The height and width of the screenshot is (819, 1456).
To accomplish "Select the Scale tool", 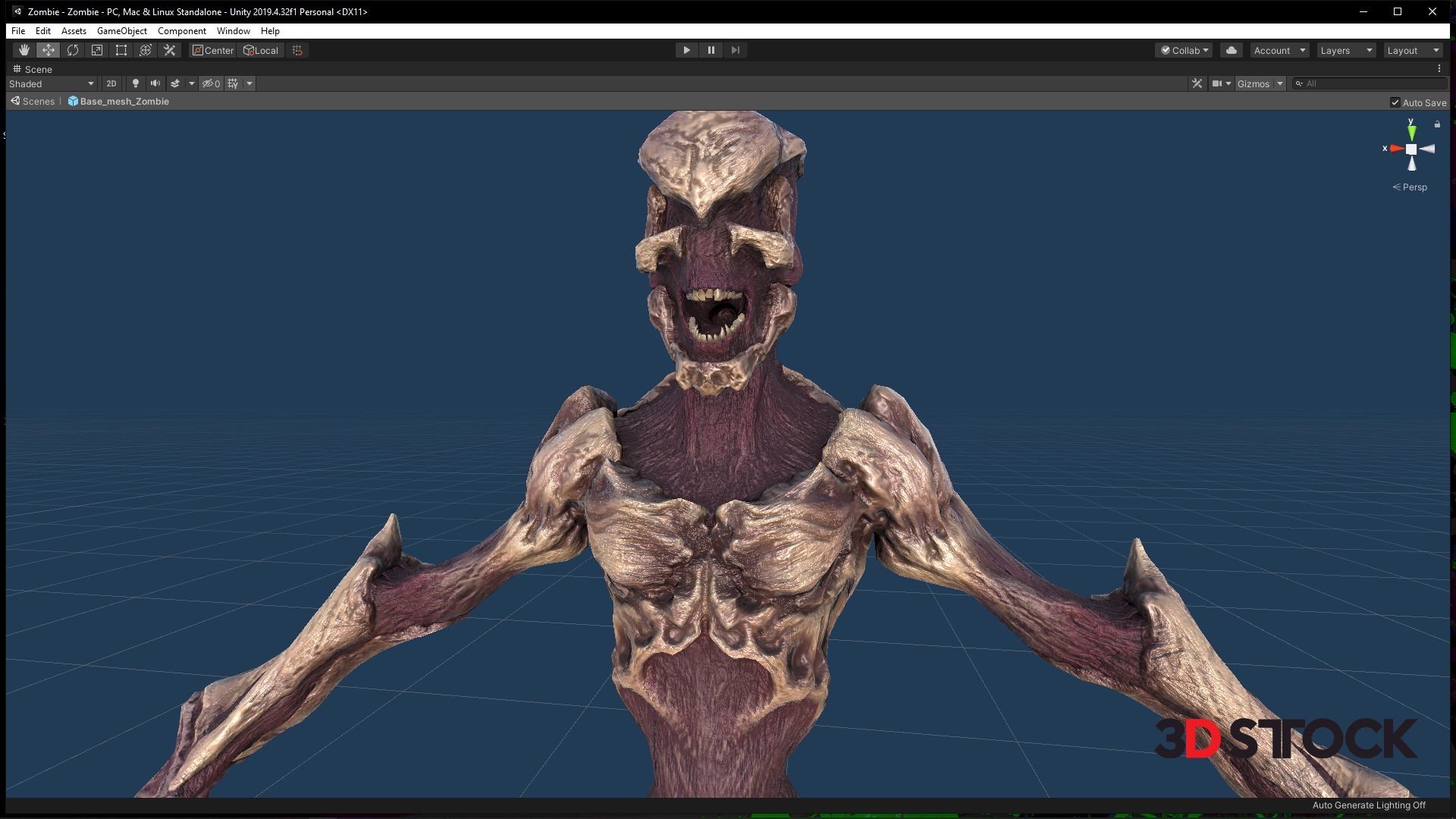I will 97,50.
